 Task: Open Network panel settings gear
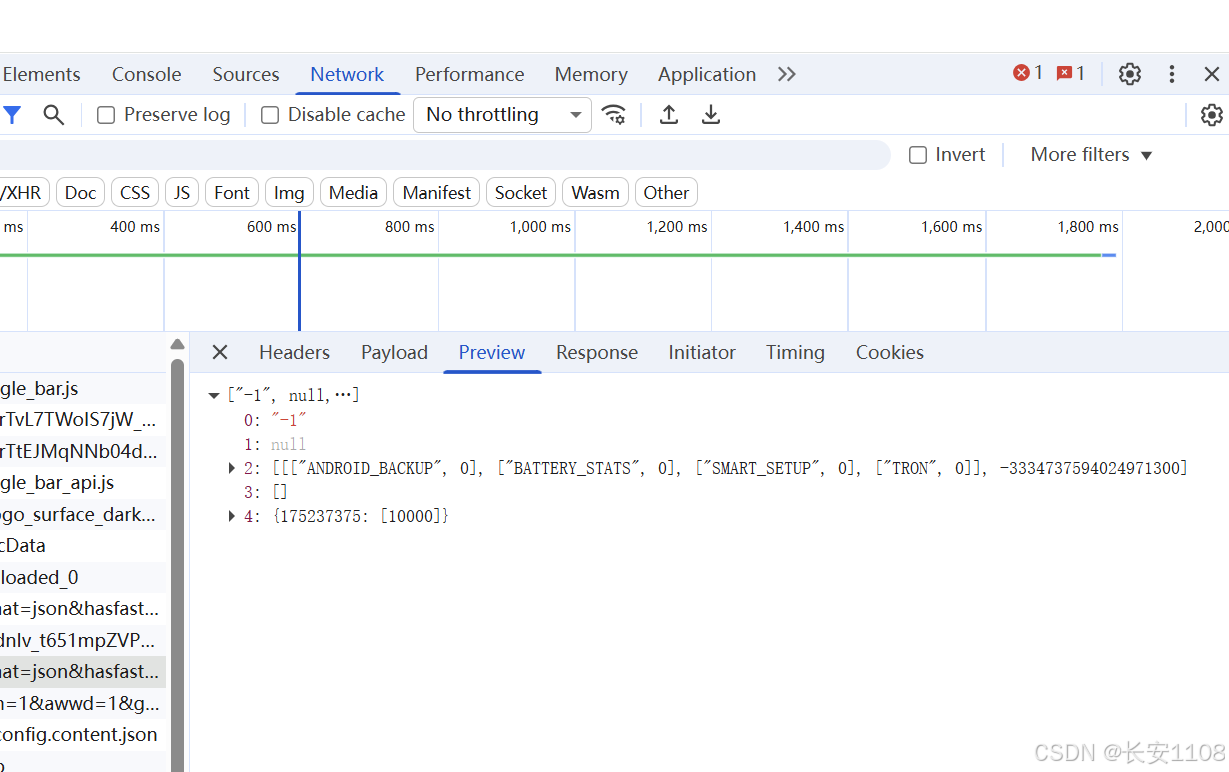click(1211, 115)
